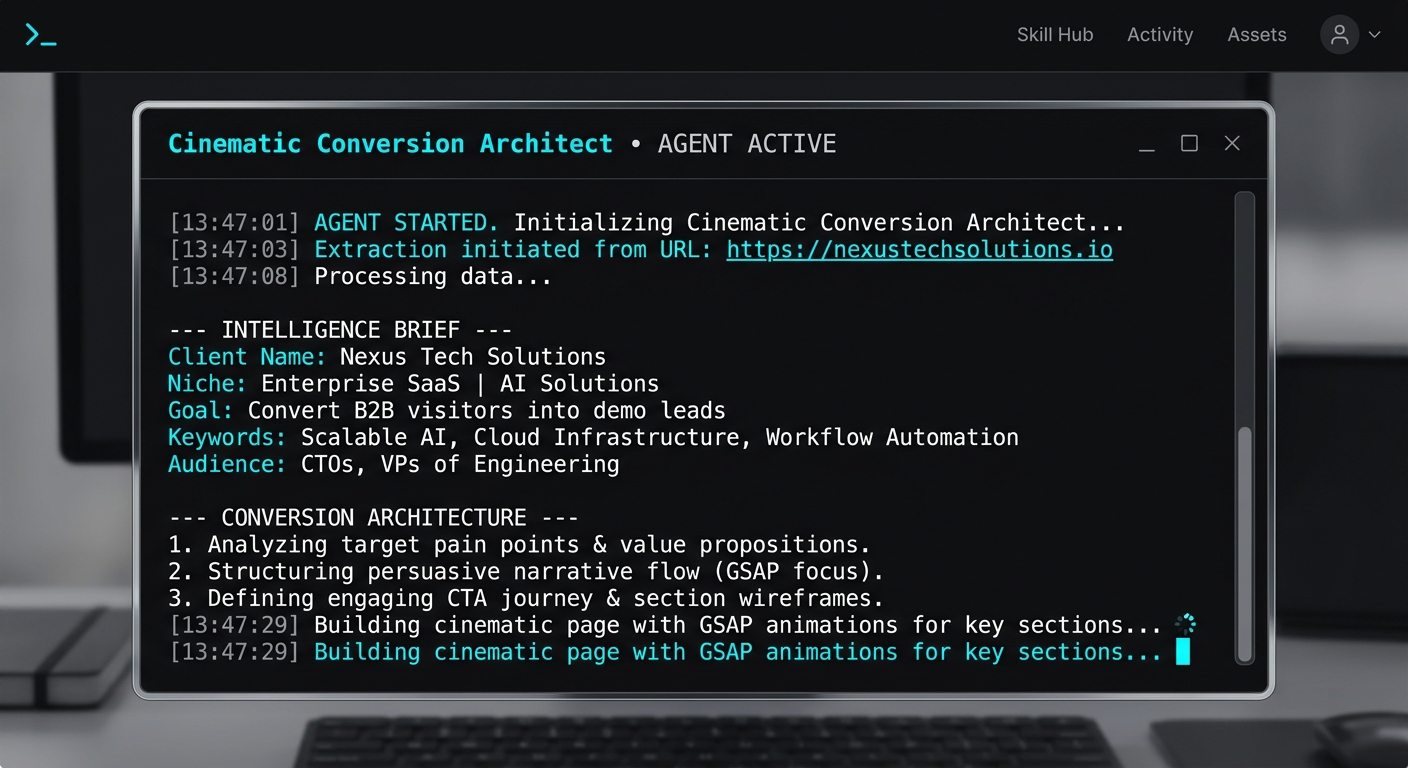Expand the account menu chevron
Image resolution: width=1408 pixels, height=768 pixels.
[1375, 35]
